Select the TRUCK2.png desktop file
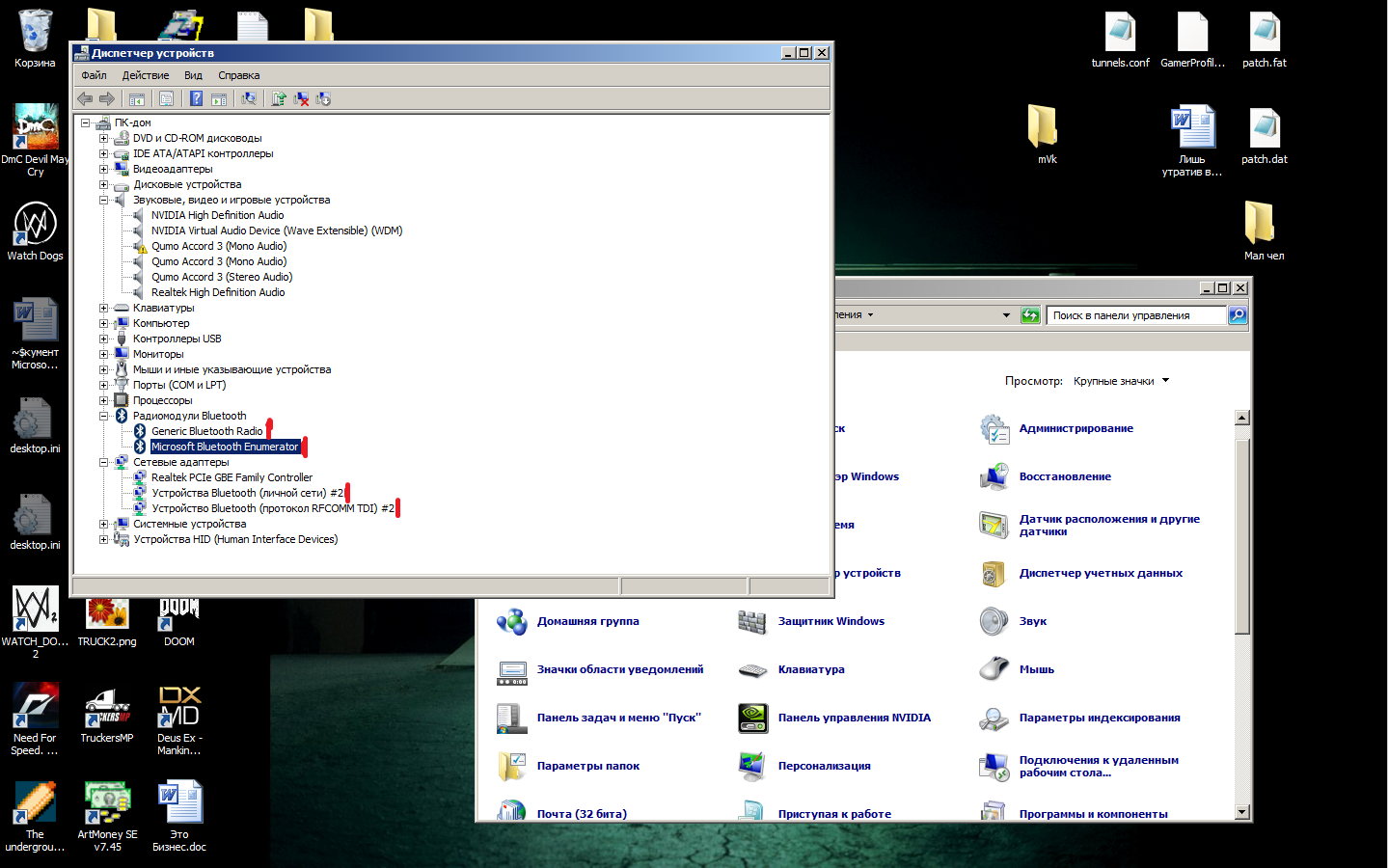 (x=107, y=622)
